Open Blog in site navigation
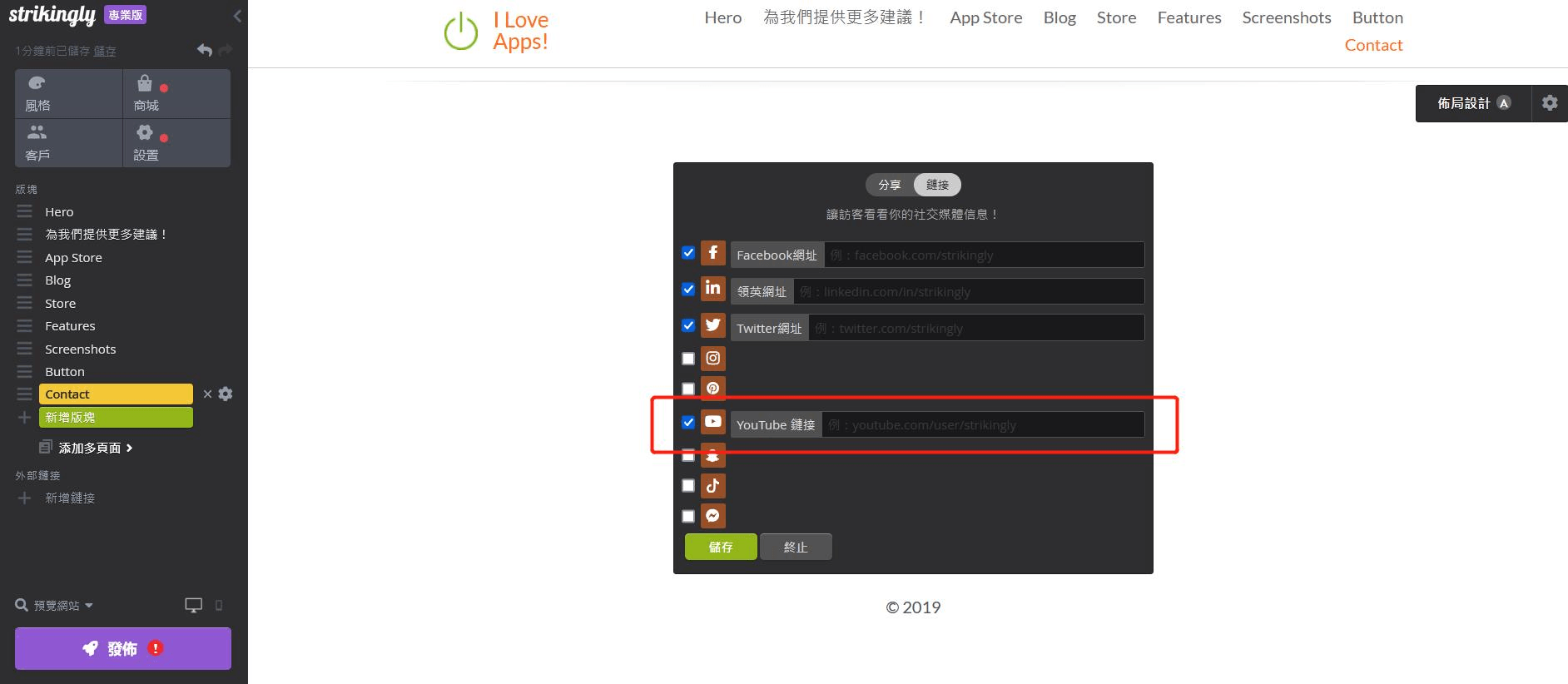The height and width of the screenshot is (684, 1568). pos(1059,17)
